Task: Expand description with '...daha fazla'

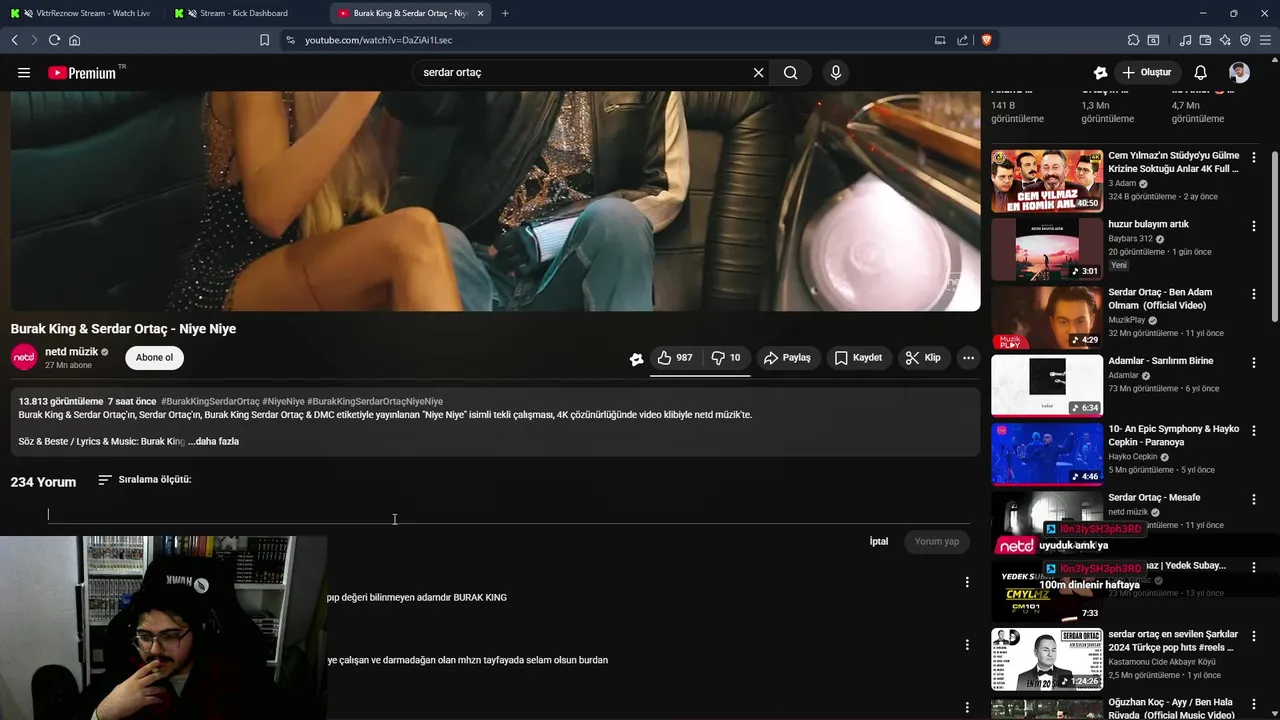Action: point(213,441)
